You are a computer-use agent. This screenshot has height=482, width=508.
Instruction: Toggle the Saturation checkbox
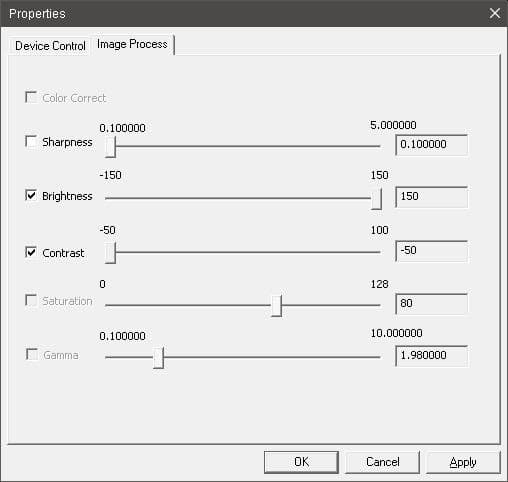pos(31,300)
